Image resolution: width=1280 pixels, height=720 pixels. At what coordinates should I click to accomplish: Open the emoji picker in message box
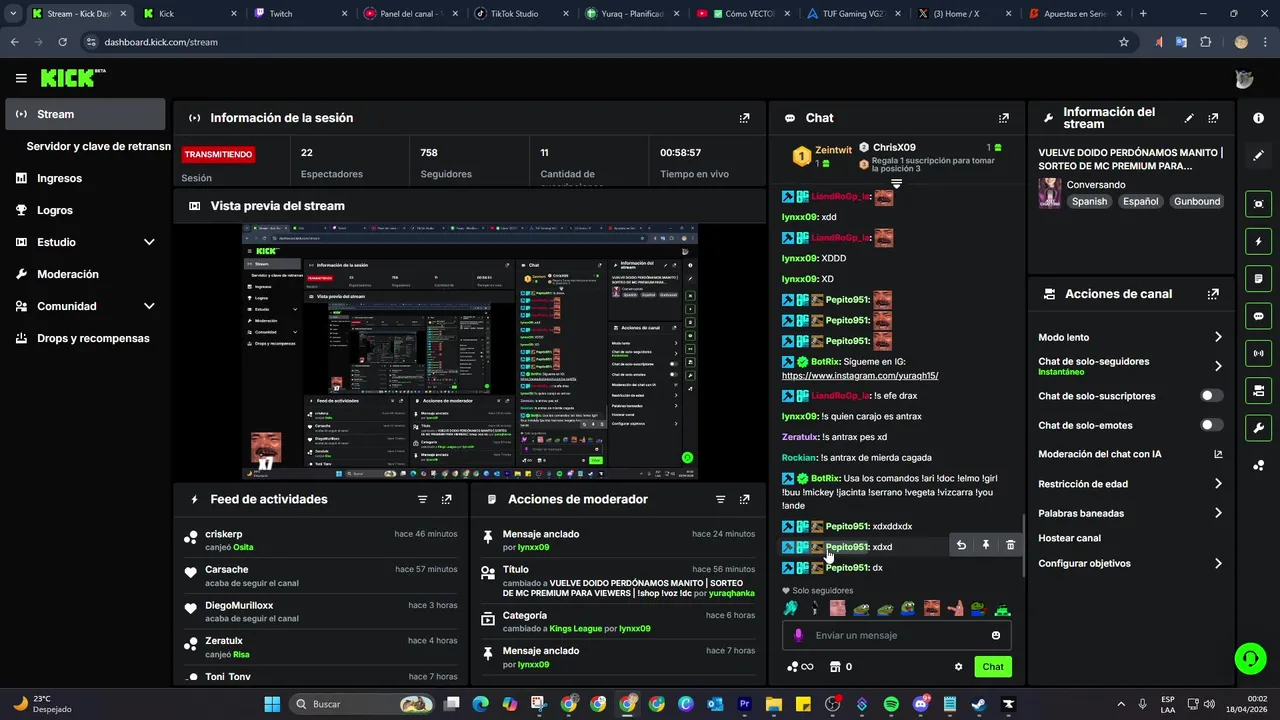click(996, 635)
